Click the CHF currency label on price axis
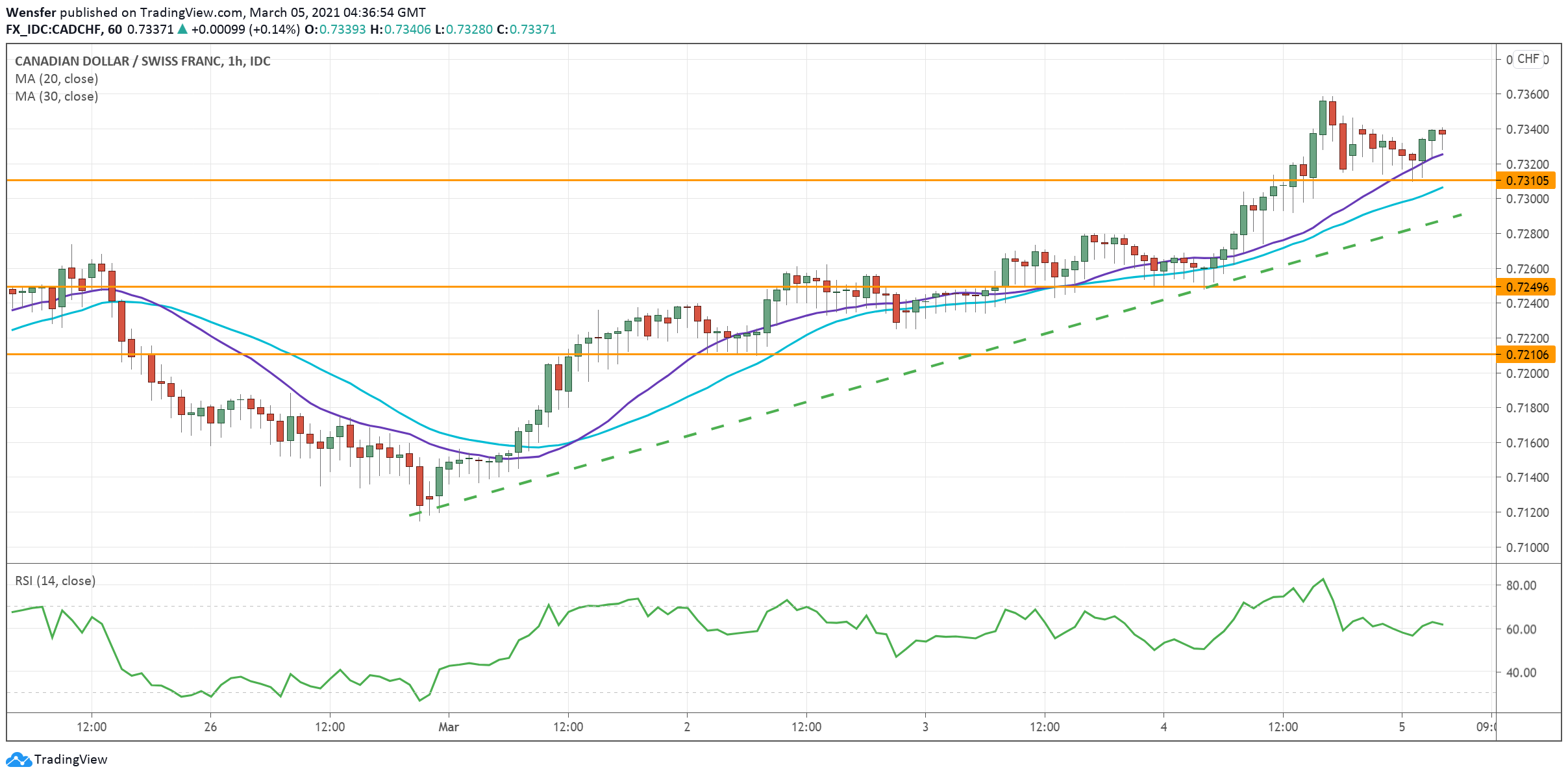The width and height of the screenshot is (1568, 778). tap(1528, 59)
